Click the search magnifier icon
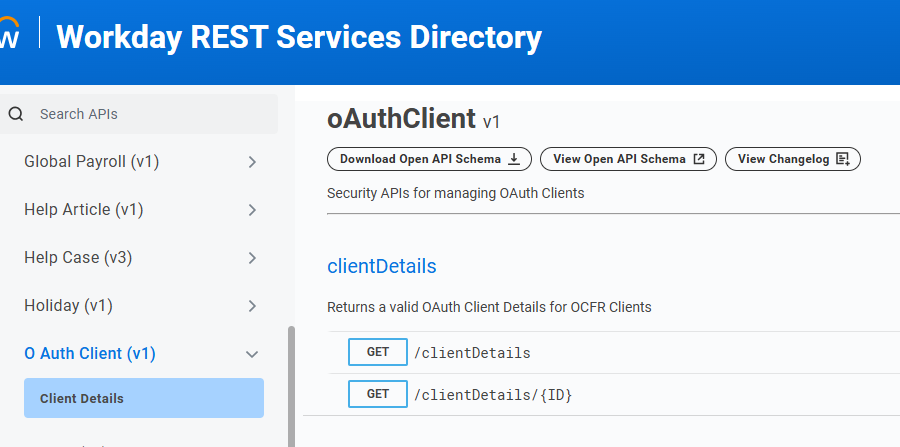The image size is (900, 447). point(15,114)
